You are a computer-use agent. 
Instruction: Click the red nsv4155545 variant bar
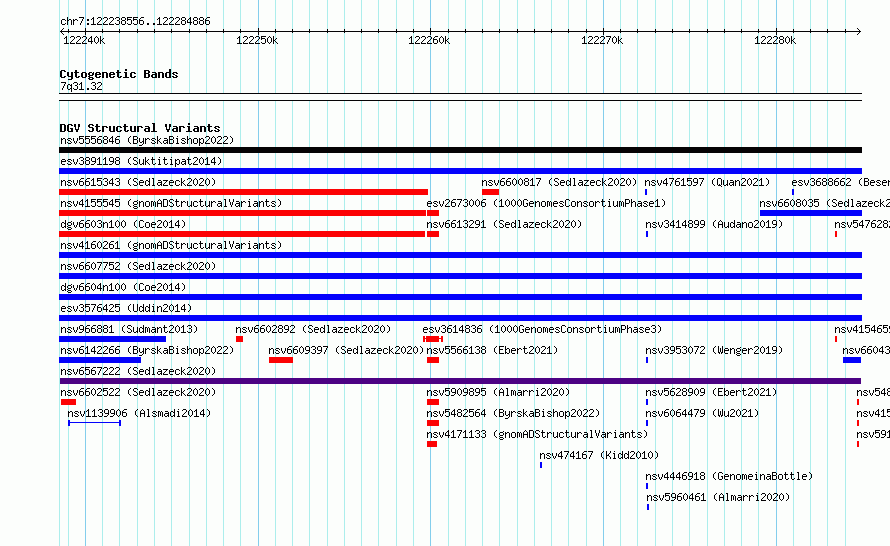point(242,213)
